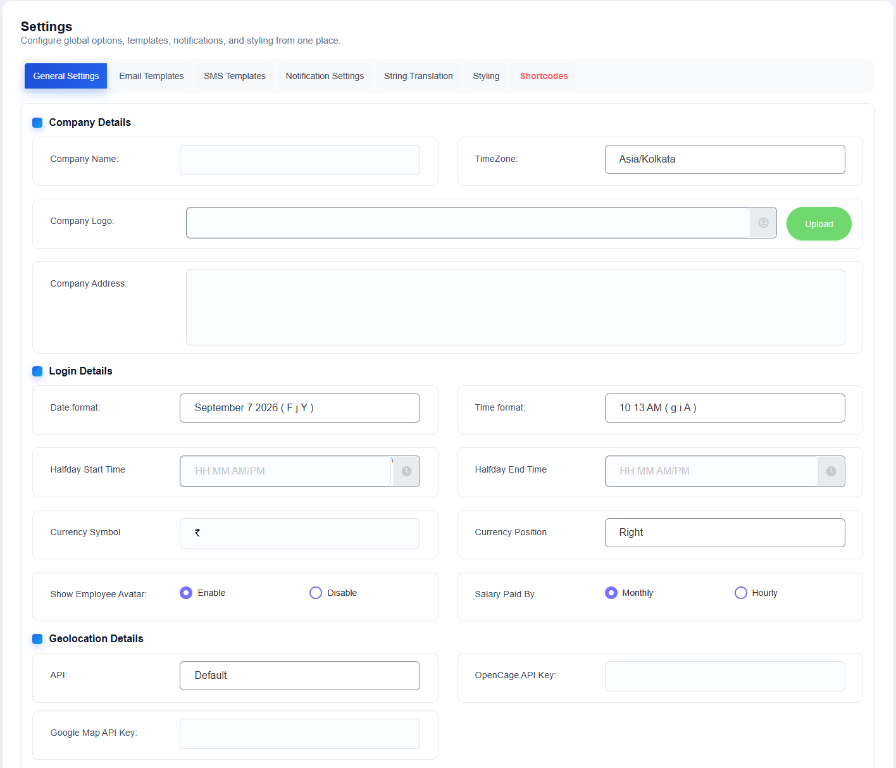Switch to the Email Templates tab
This screenshot has height=768, width=896.
click(x=151, y=76)
